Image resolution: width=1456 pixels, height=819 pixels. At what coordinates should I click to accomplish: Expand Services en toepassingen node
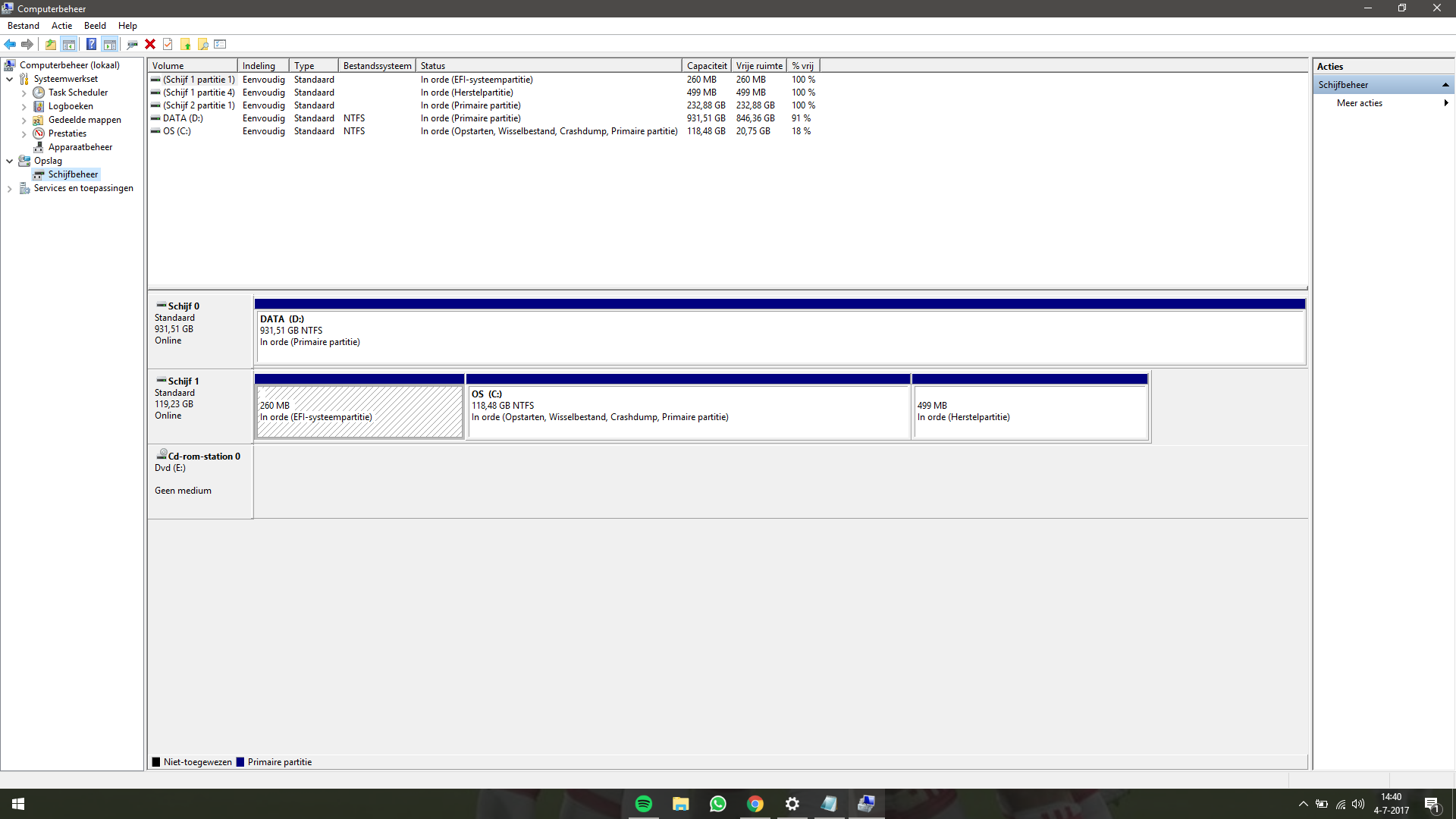[x=10, y=189]
